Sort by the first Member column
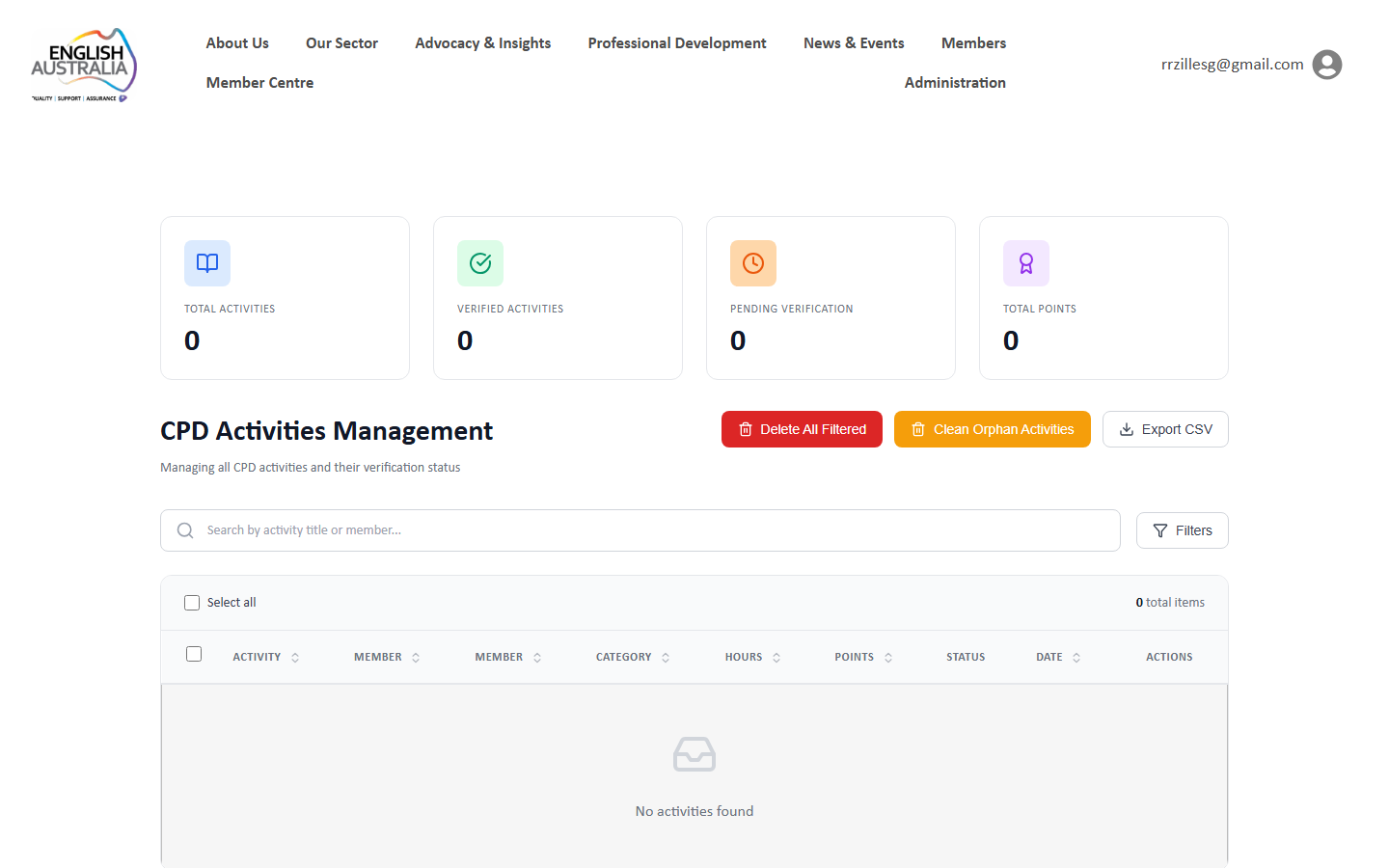This screenshot has height=868, width=1389. (387, 657)
